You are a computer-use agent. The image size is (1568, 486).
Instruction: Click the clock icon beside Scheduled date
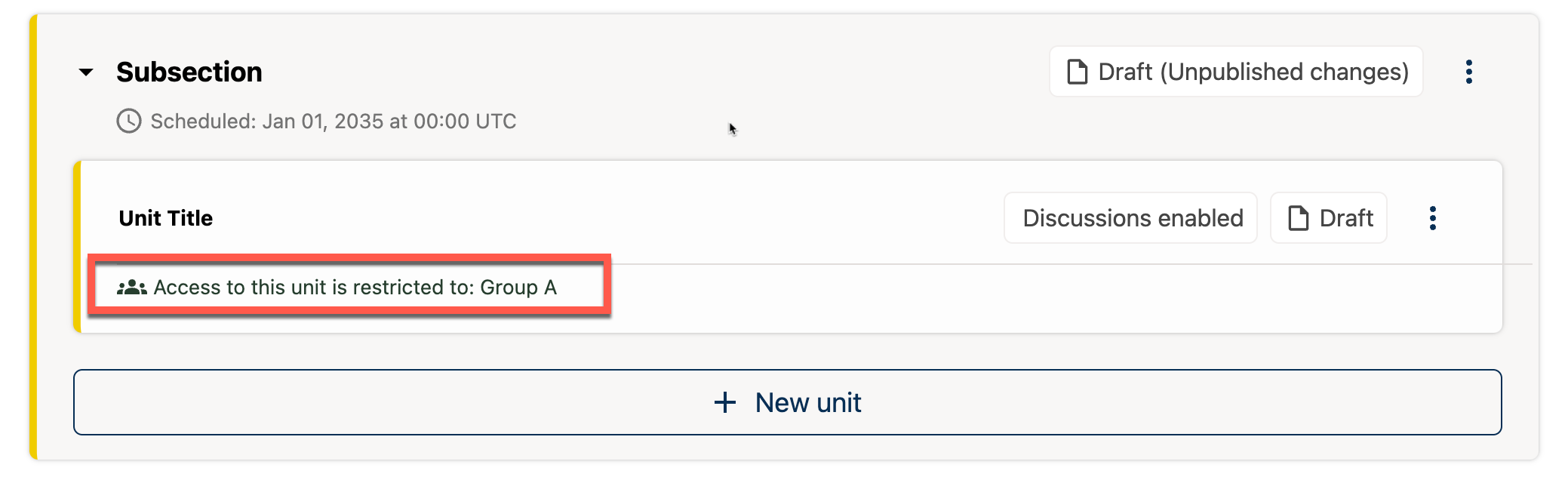tap(129, 121)
